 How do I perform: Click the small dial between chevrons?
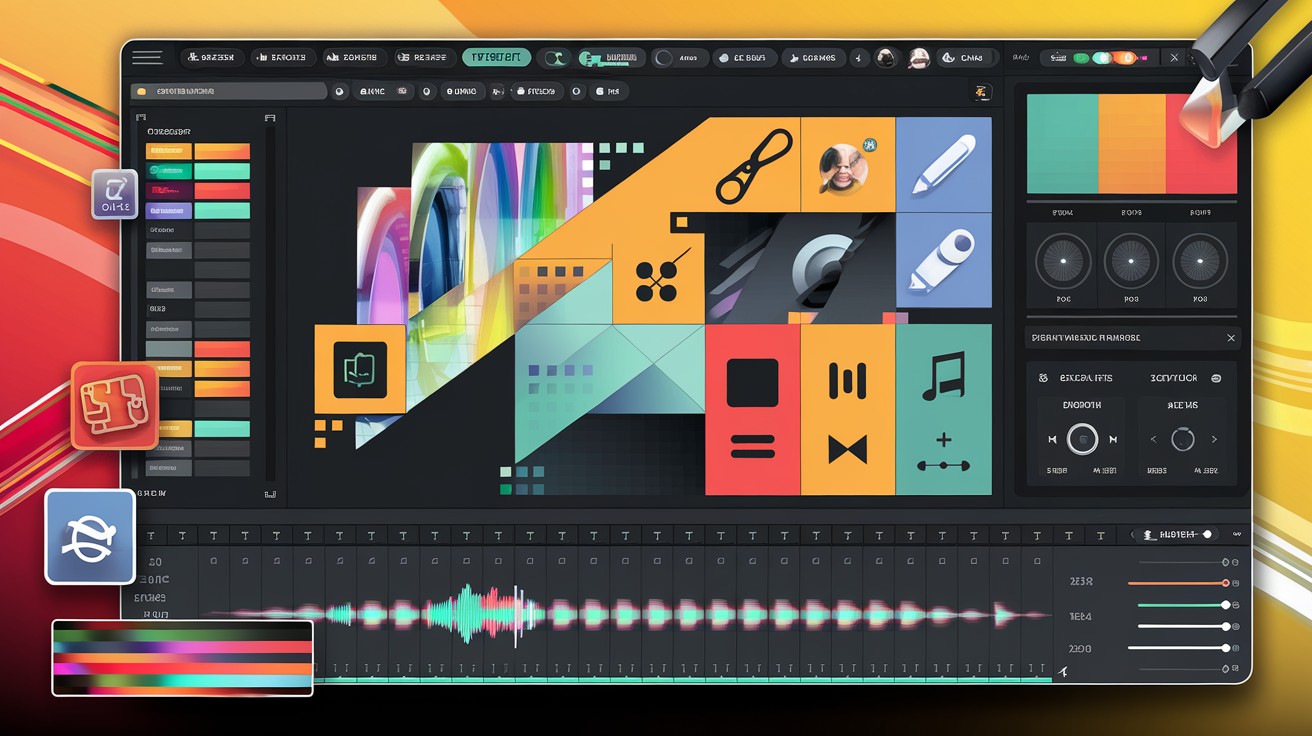coord(1183,439)
